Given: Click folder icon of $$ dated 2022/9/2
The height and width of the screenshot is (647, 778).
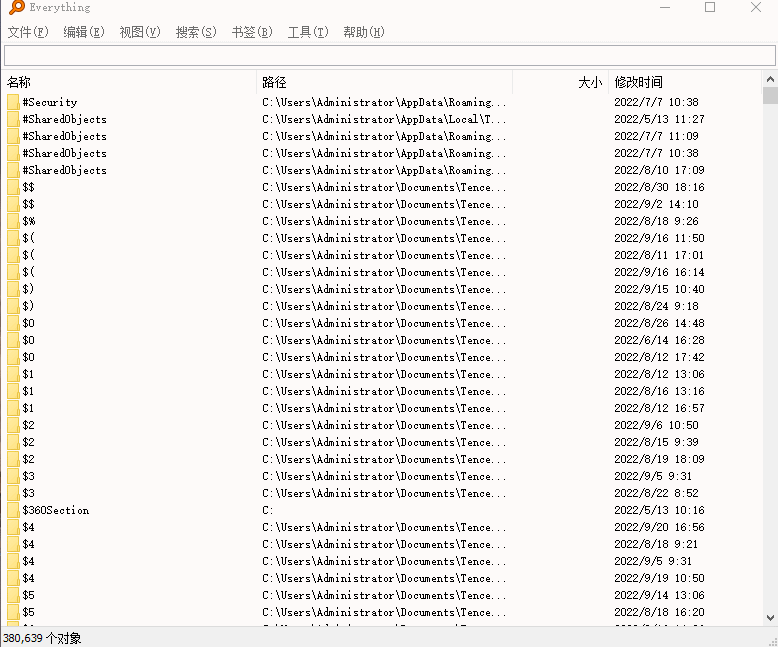Looking at the screenshot, I should tap(13, 204).
